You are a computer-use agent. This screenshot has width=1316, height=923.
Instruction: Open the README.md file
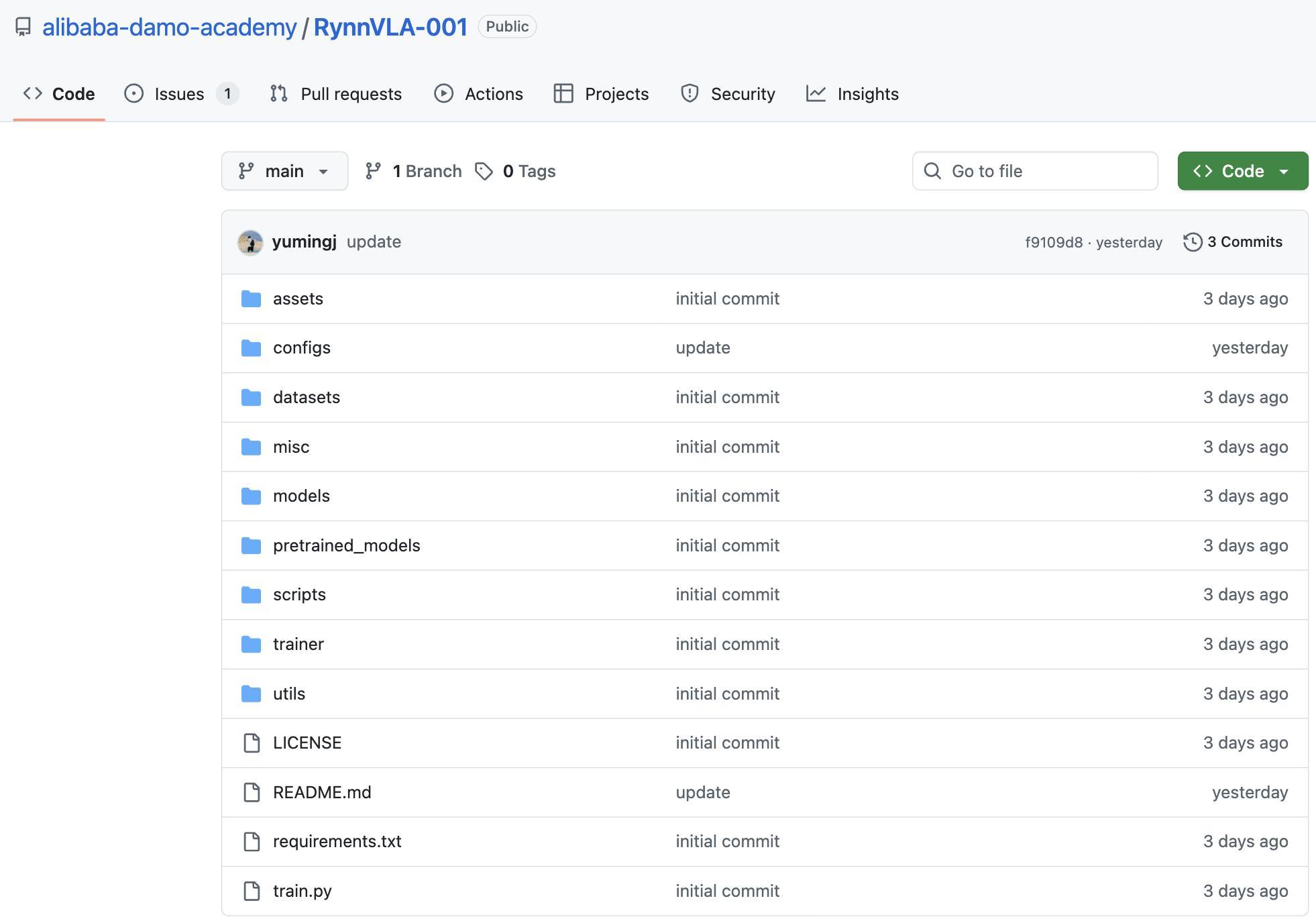point(322,792)
